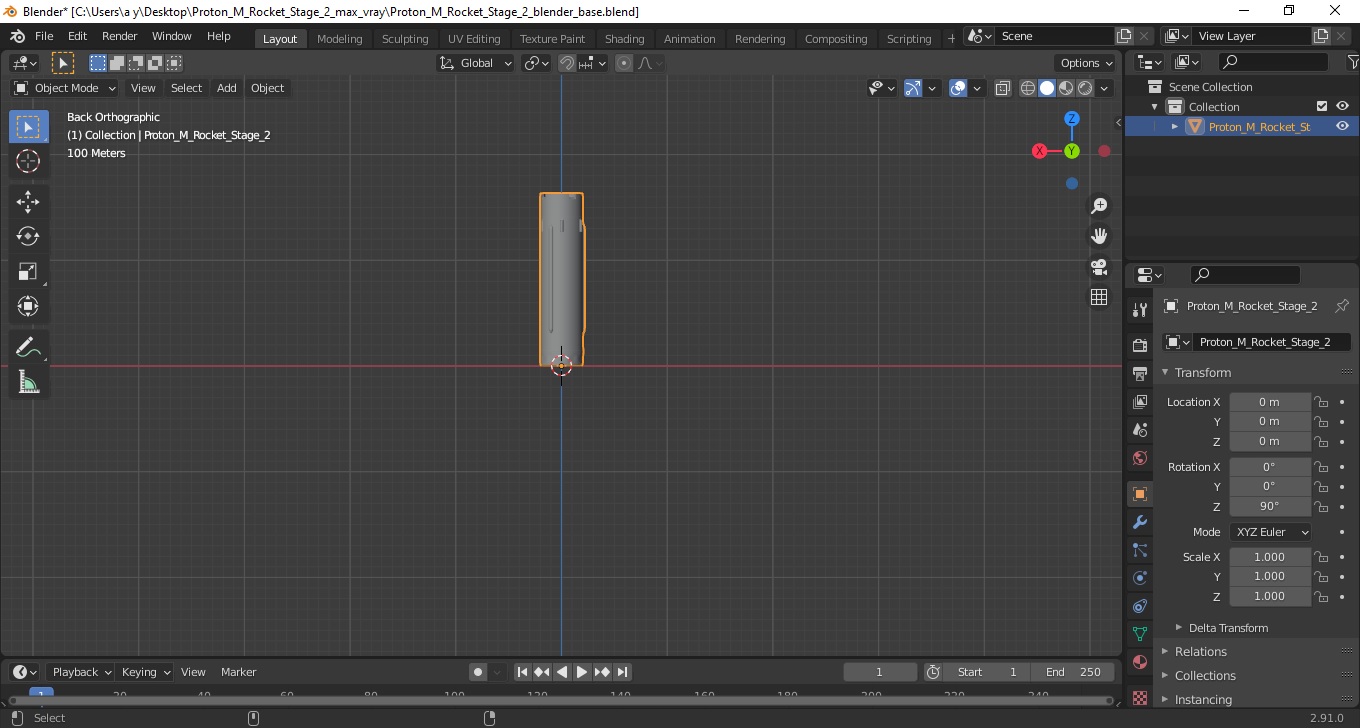
Task: Open the World properties tab
Action: click(x=1139, y=458)
